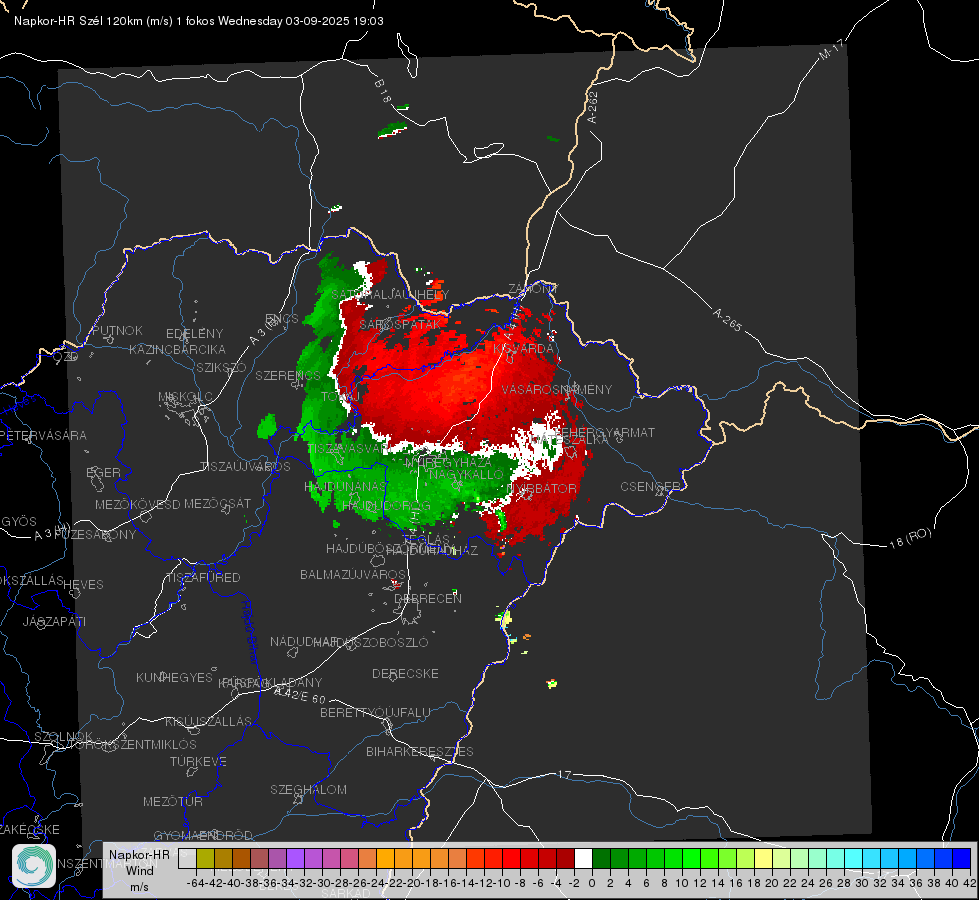Select the MEZŐCSÁT label
The image size is (979, 900).
pyautogui.click(x=217, y=503)
